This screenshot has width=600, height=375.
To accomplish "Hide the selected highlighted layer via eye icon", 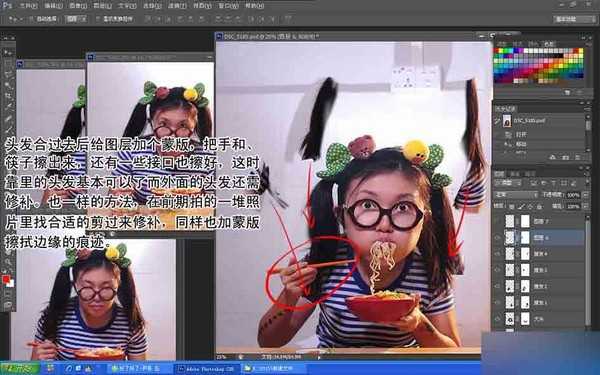I will click(497, 238).
